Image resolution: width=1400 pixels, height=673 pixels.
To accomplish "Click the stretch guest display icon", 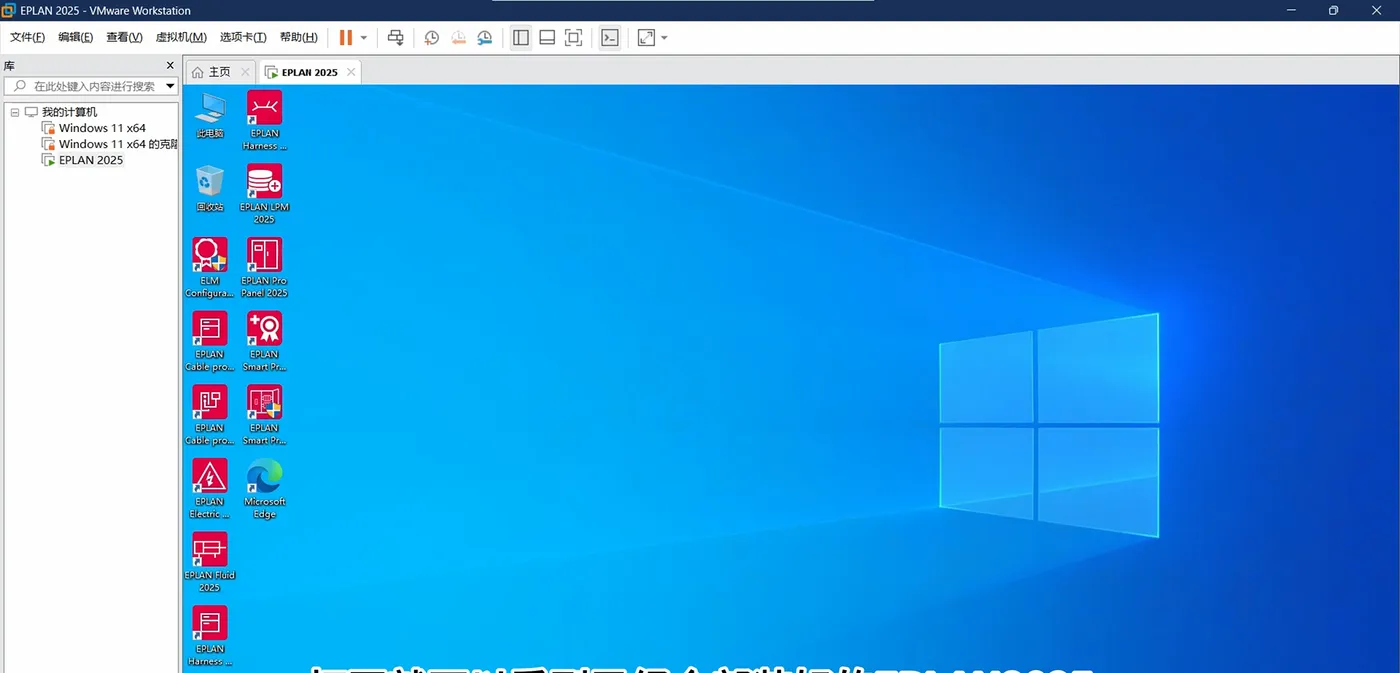I will click(646, 37).
